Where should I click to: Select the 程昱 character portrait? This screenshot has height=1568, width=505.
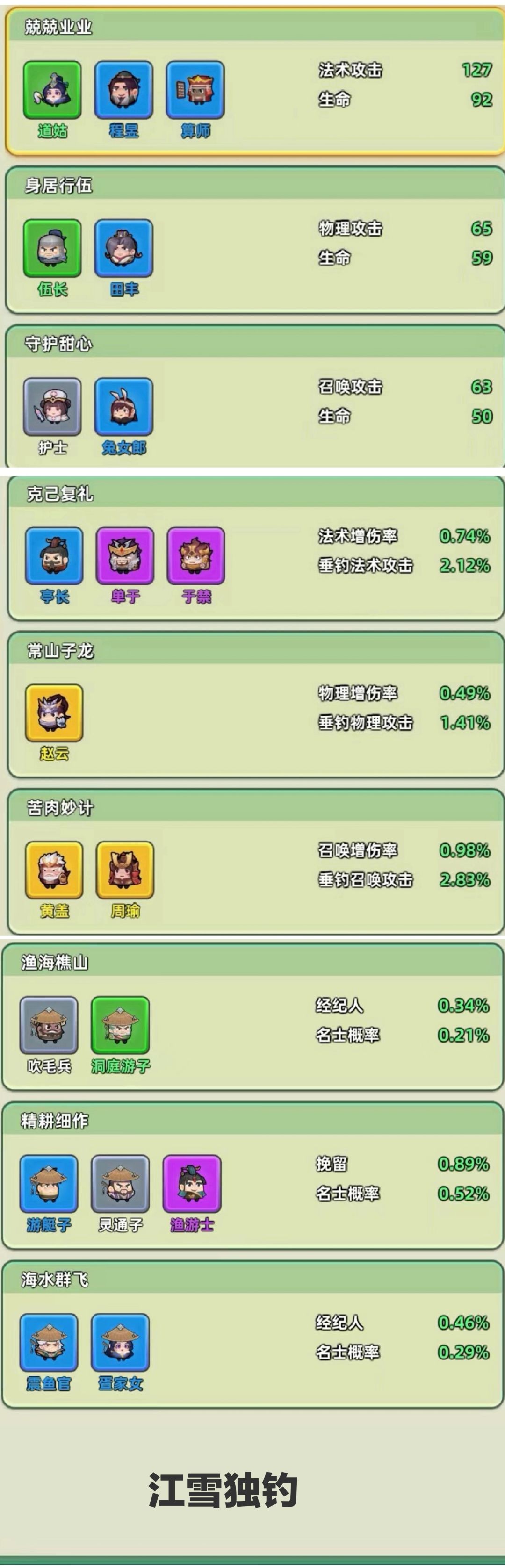[123, 90]
